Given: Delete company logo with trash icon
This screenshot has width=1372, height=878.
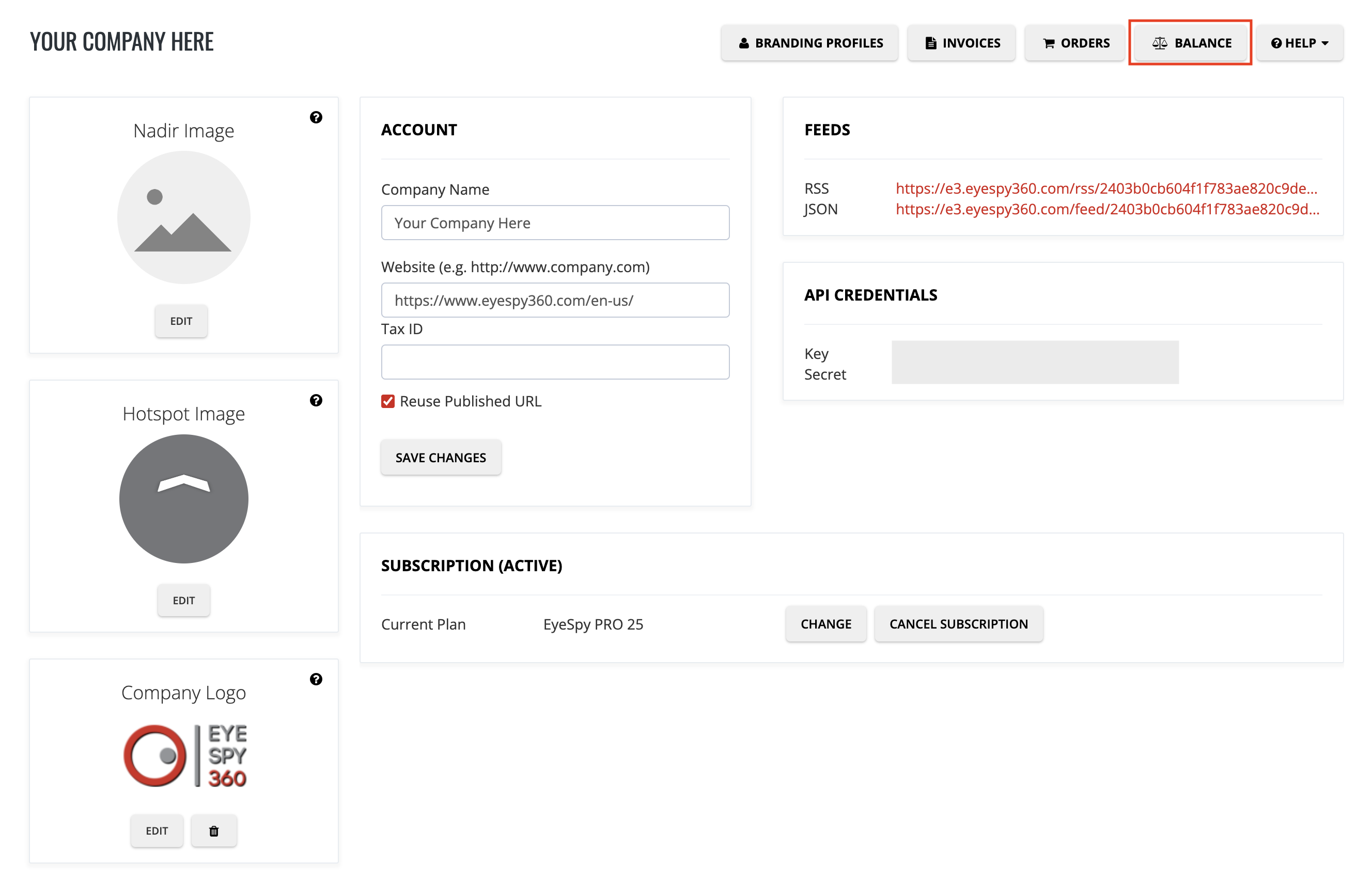Looking at the screenshot, I should click(214, 830).
